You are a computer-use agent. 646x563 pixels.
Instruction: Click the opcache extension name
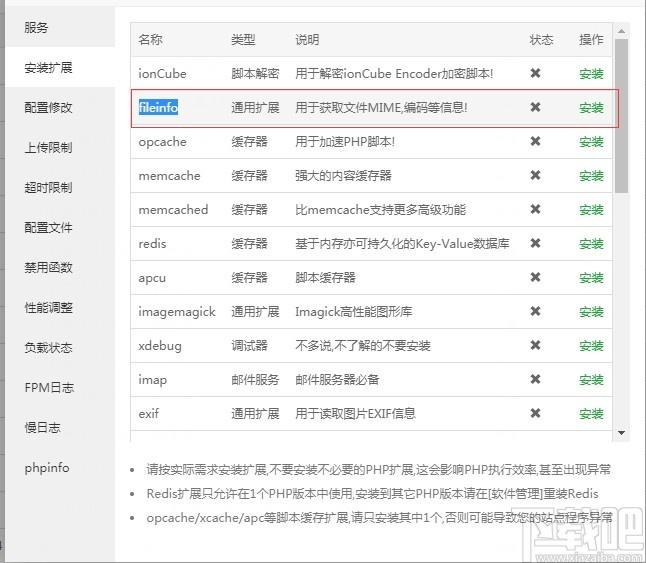(x=162, y=142)
